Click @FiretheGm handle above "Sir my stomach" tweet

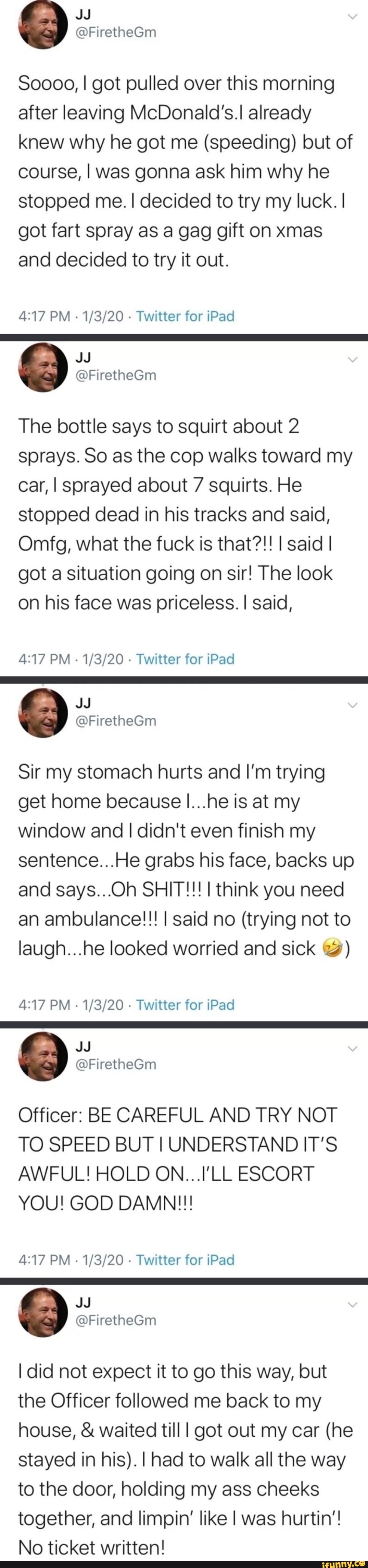(115, 721)
